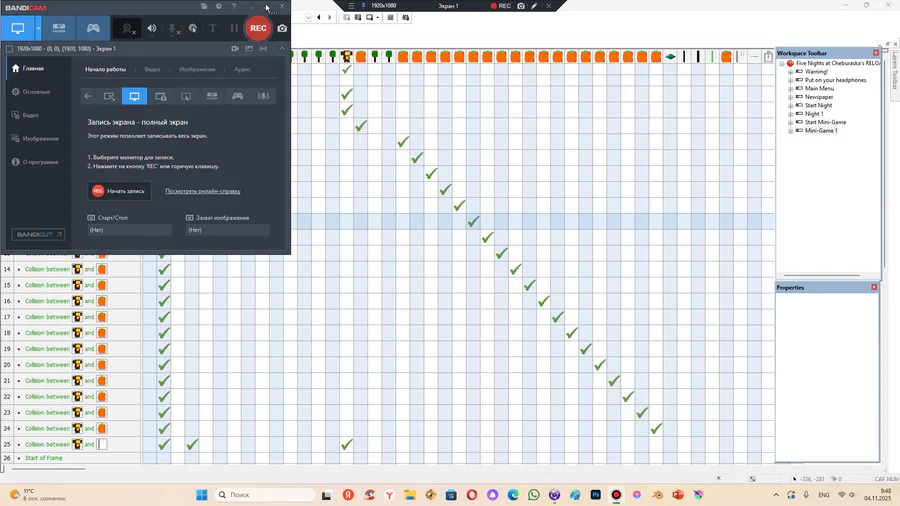Open recording mode dropdown arrow beside monitor icon
This screenshot has width=900, height=506.
(x=38, y=28)
